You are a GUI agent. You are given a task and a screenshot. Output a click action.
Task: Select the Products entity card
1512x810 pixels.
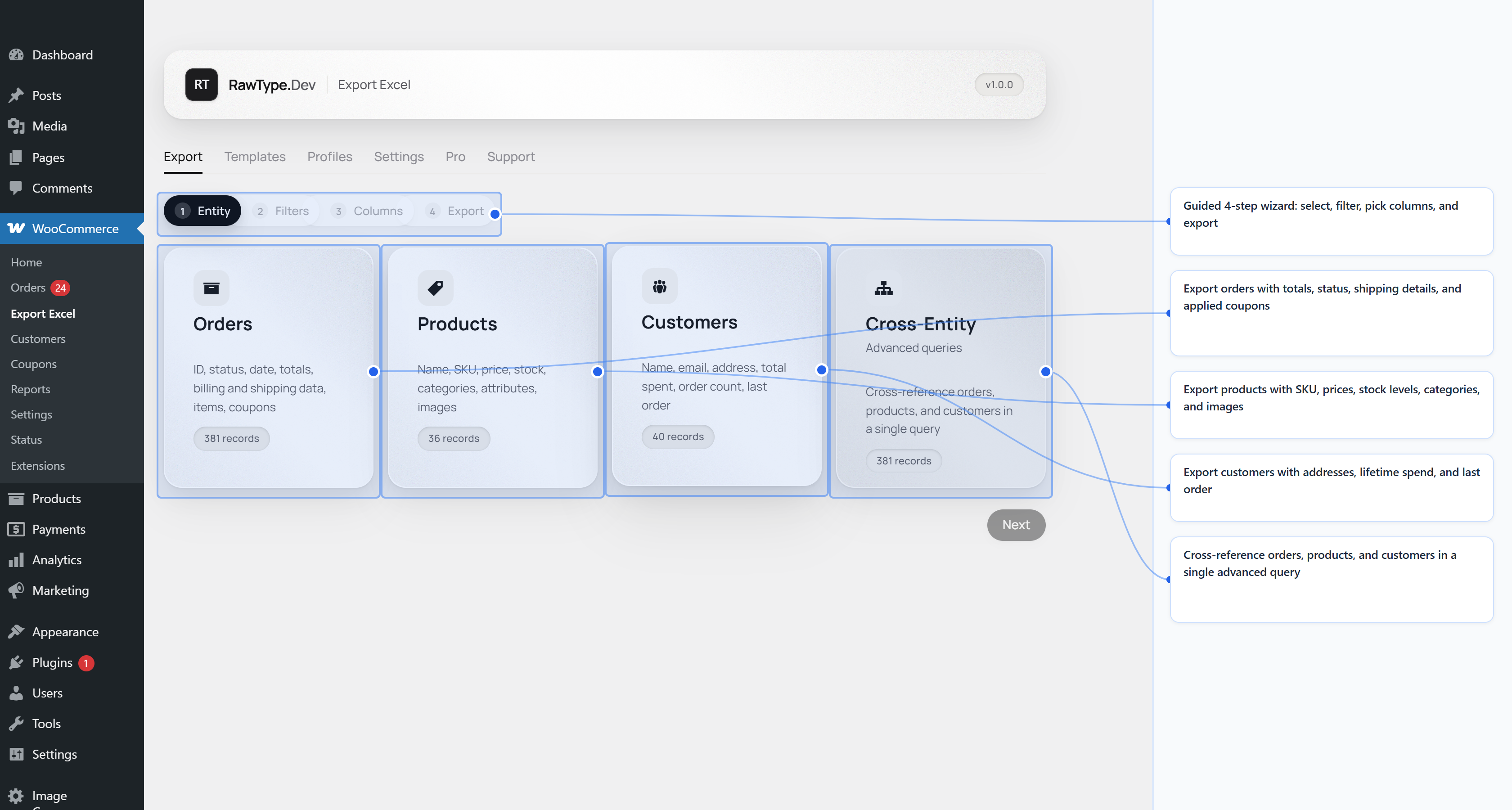point(493,368)
